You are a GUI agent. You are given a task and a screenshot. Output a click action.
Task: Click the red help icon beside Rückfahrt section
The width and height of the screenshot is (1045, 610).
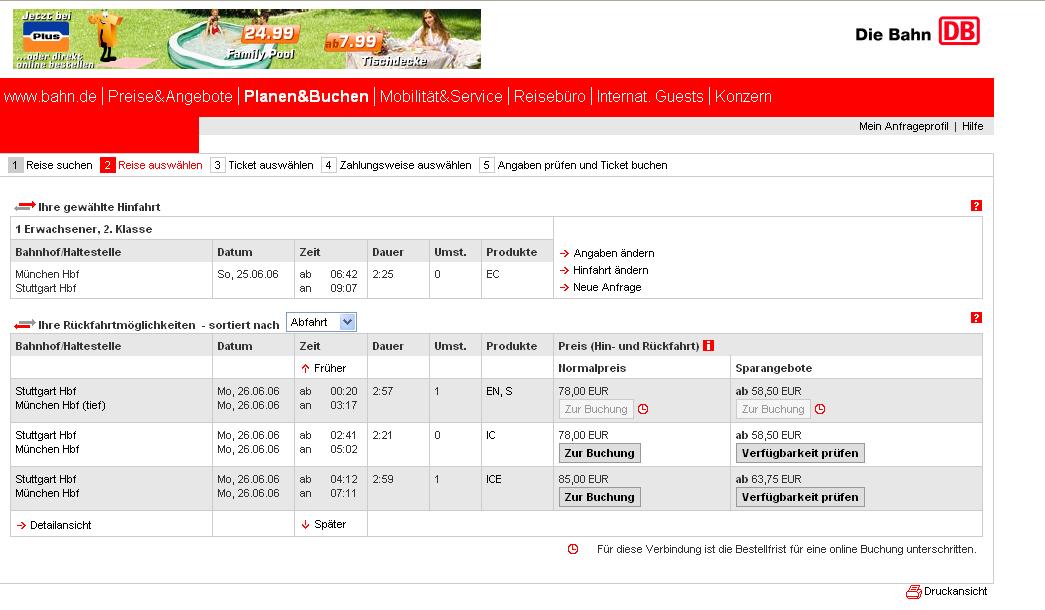coord(976,318)
